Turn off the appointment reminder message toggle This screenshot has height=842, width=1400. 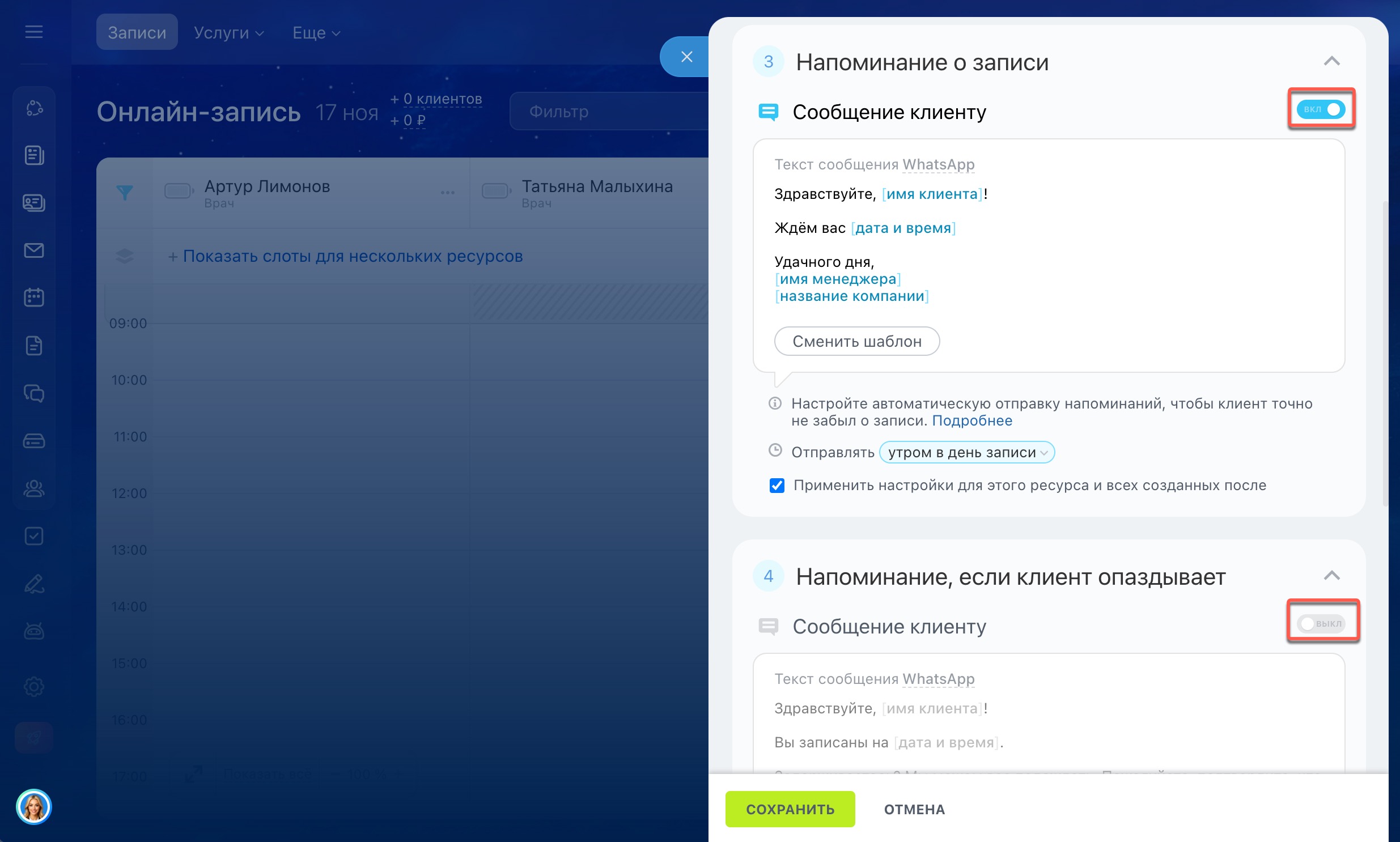point(1321,109)
